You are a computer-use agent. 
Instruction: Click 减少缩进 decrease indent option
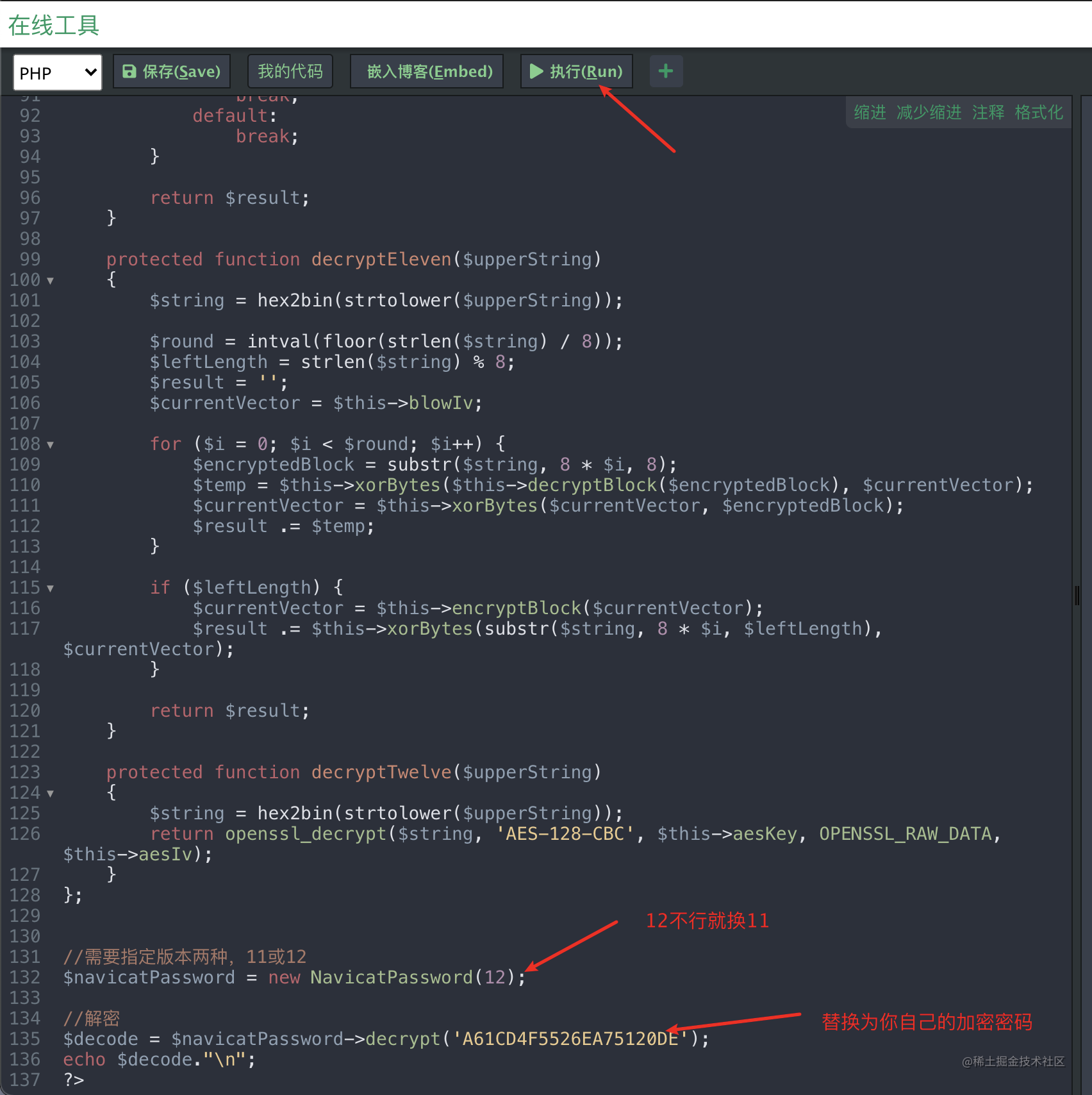point(929,113)
